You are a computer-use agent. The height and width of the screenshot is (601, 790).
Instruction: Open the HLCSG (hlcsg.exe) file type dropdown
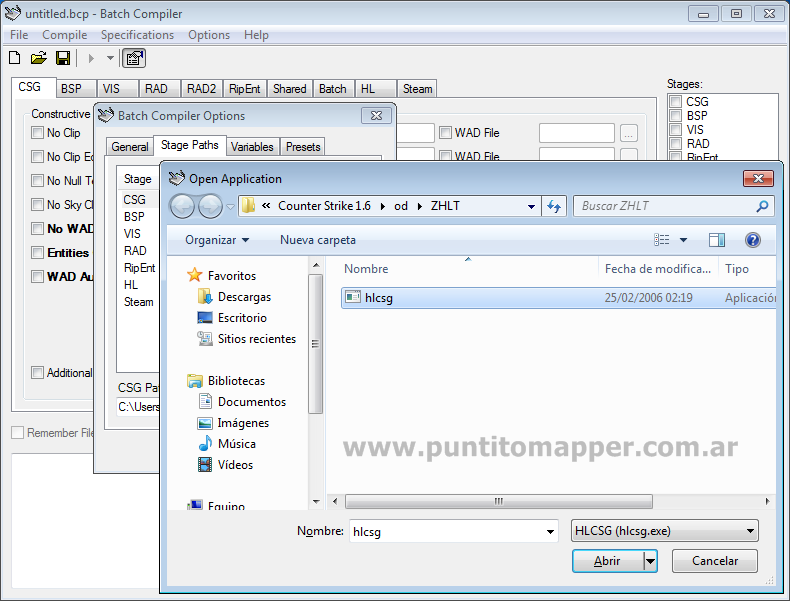tap(665, 531)
